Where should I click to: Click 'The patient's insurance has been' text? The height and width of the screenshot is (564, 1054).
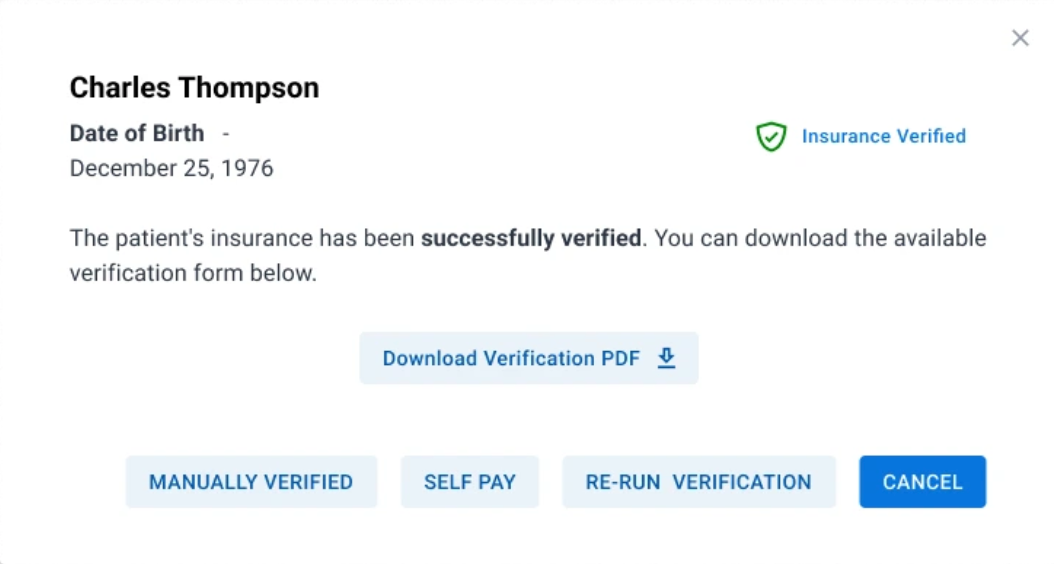pyautogui.click(x=242, y=238)
